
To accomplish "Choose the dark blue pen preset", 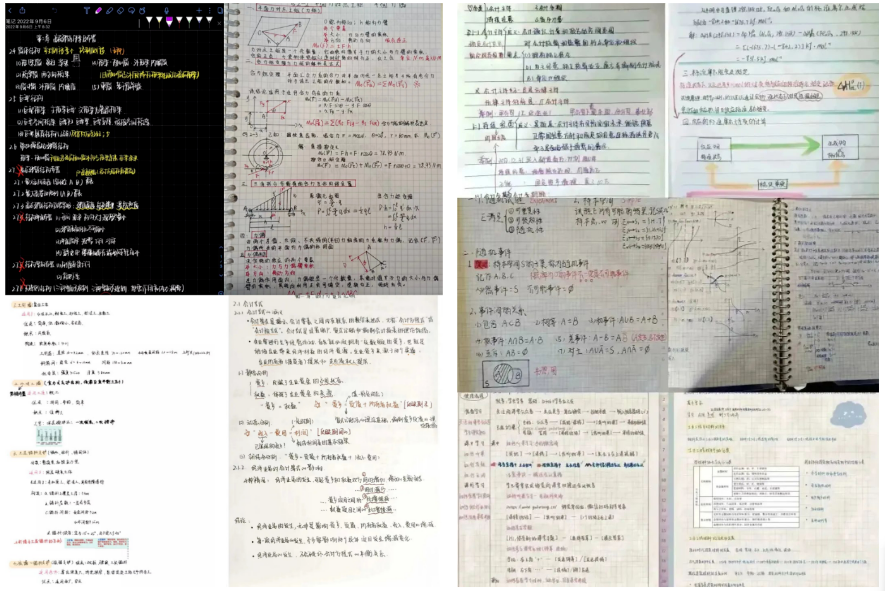I will (199, 21).
